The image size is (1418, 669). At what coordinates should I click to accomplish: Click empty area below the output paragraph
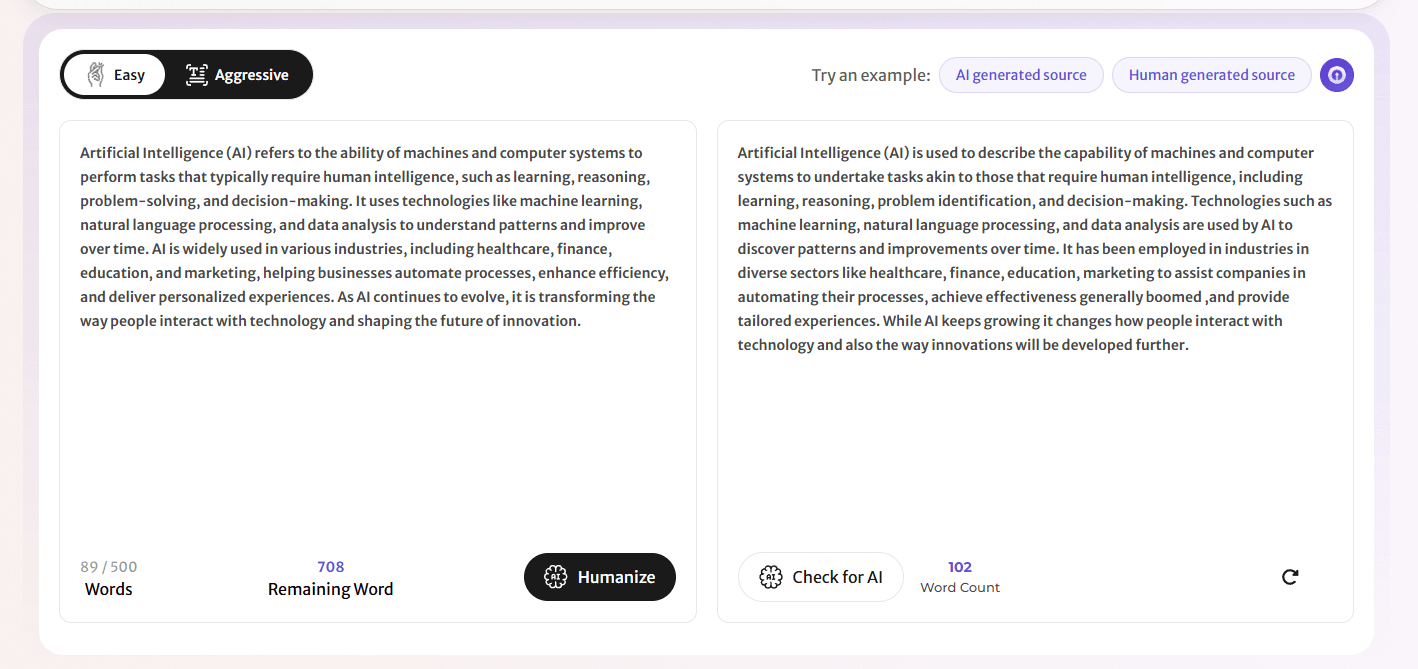1034,450
